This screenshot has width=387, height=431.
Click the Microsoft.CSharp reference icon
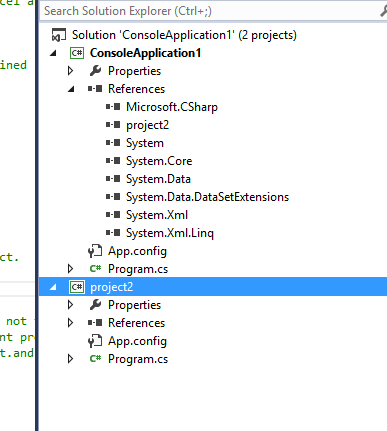click(x=113, y=107)
